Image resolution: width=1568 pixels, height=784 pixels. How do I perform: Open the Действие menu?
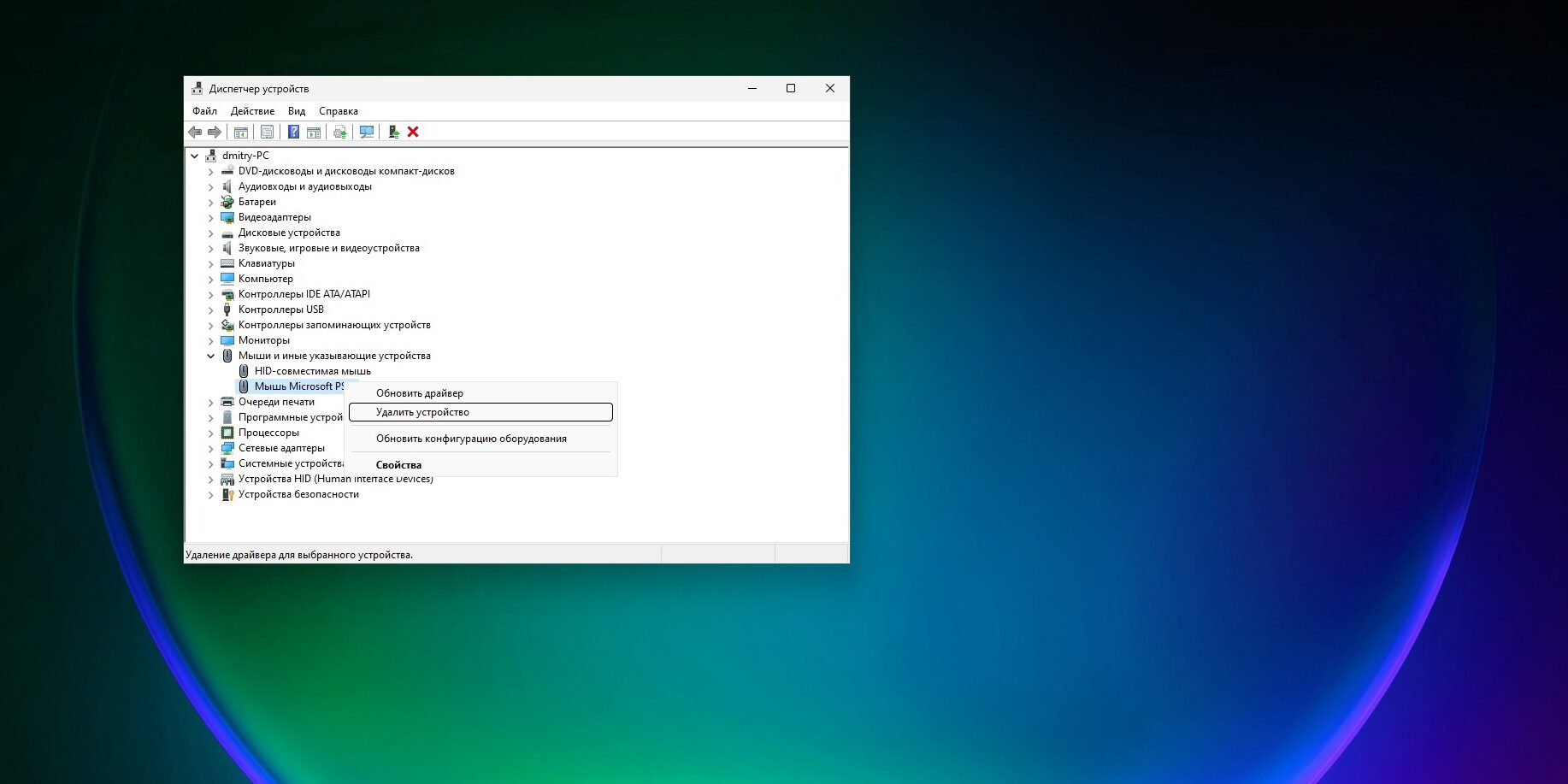tap(252, 111)
